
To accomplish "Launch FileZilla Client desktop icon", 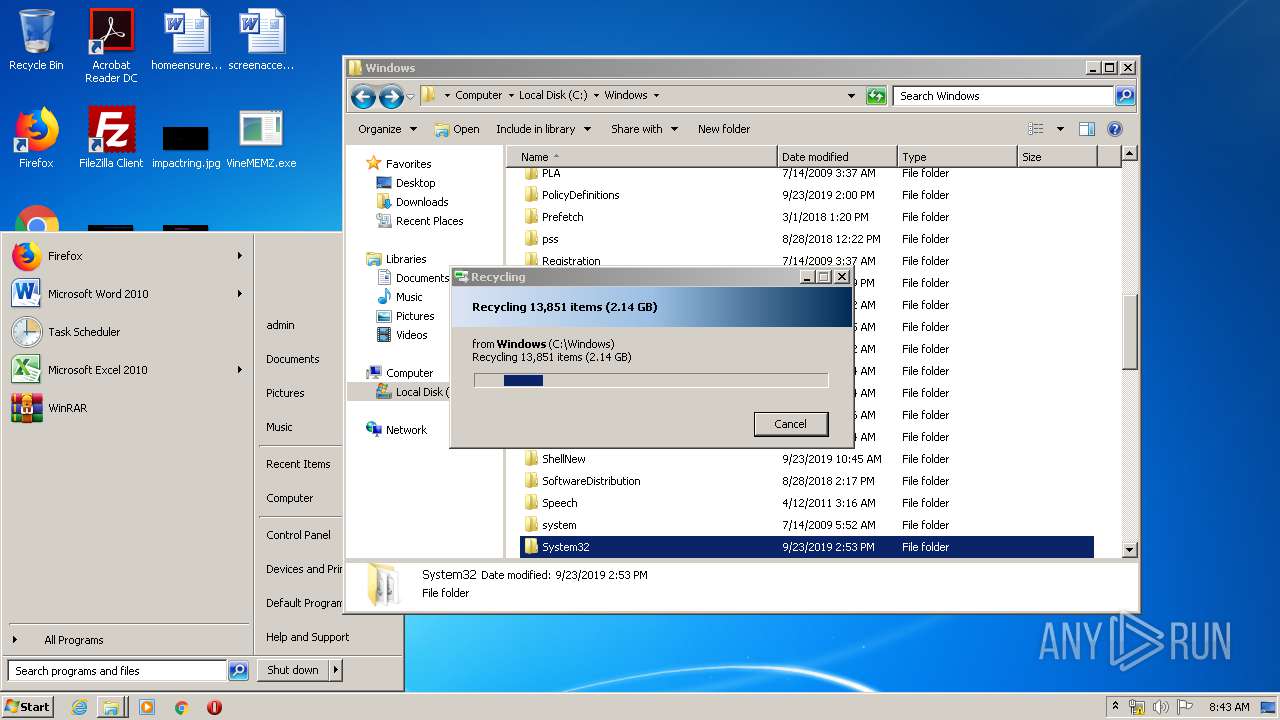I will pyautogui.click(x=111, y=138).
